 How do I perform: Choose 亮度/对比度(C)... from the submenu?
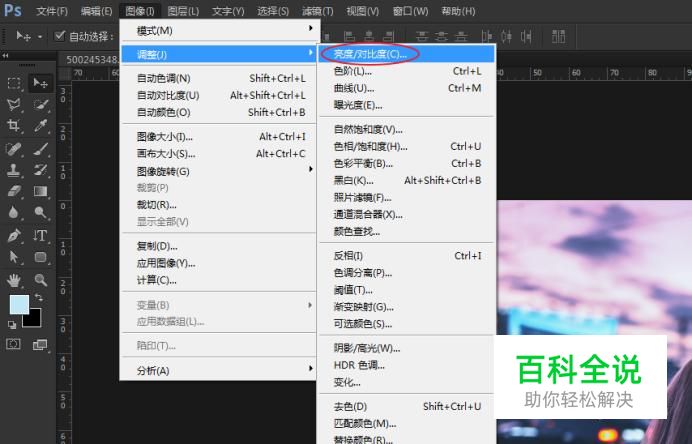[407, 54]
